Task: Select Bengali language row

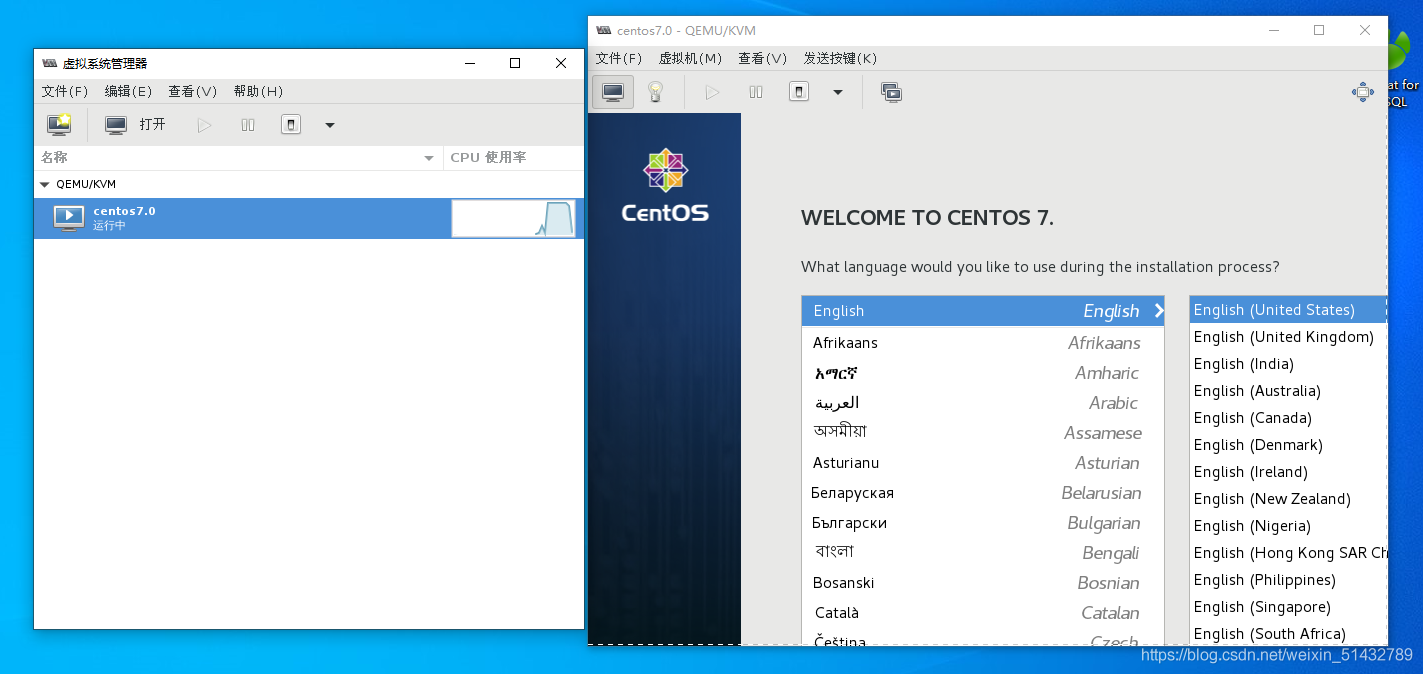Action: (983, 553)
